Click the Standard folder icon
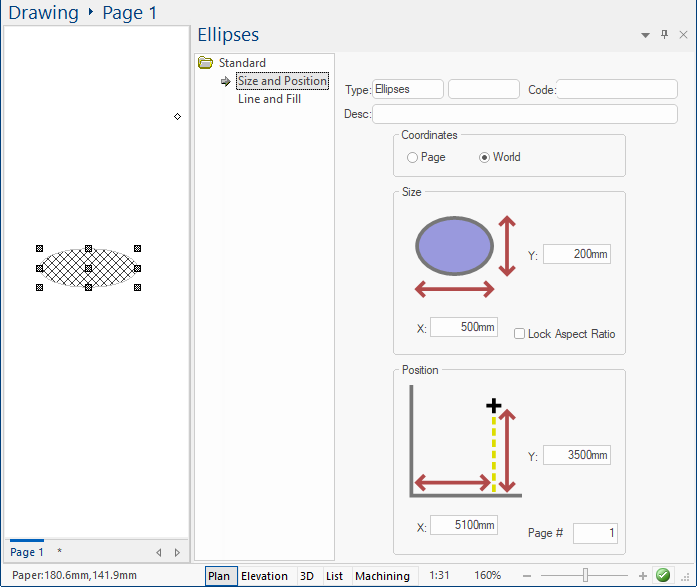The width and height of the screenshot is (697, 587). tap(206, 63)
